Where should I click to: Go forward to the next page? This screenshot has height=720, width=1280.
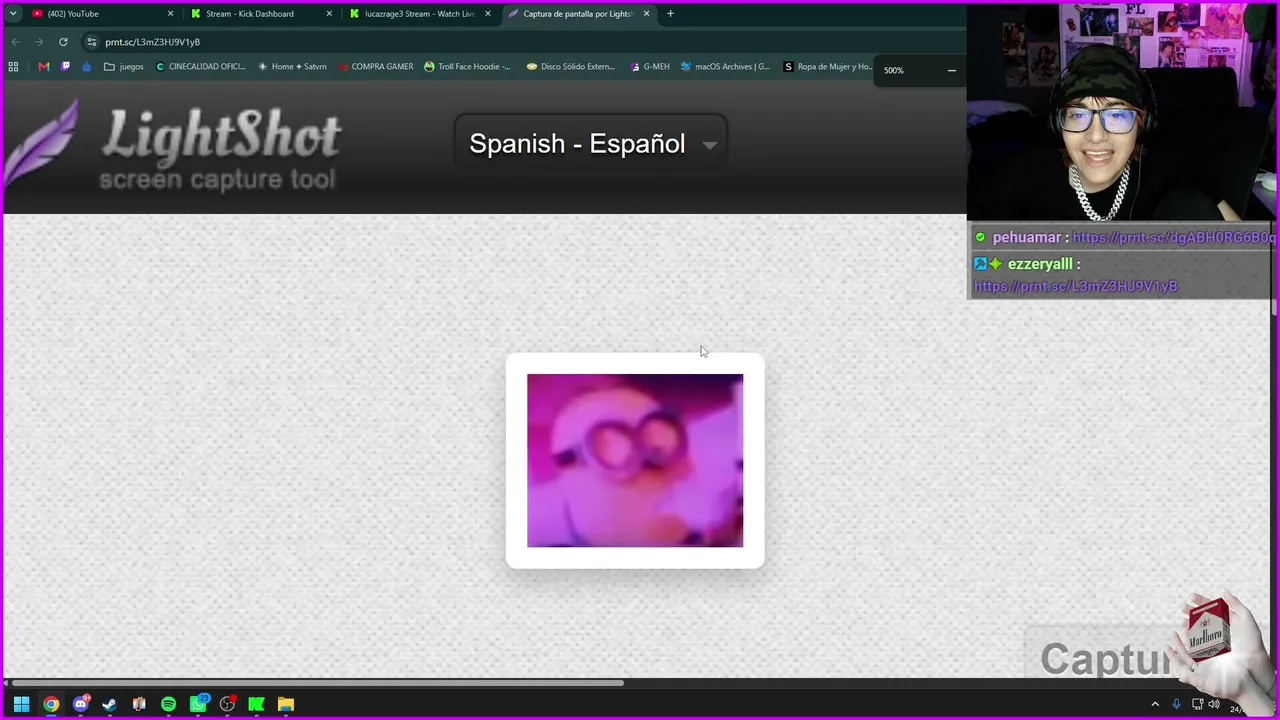coord(39,42)
